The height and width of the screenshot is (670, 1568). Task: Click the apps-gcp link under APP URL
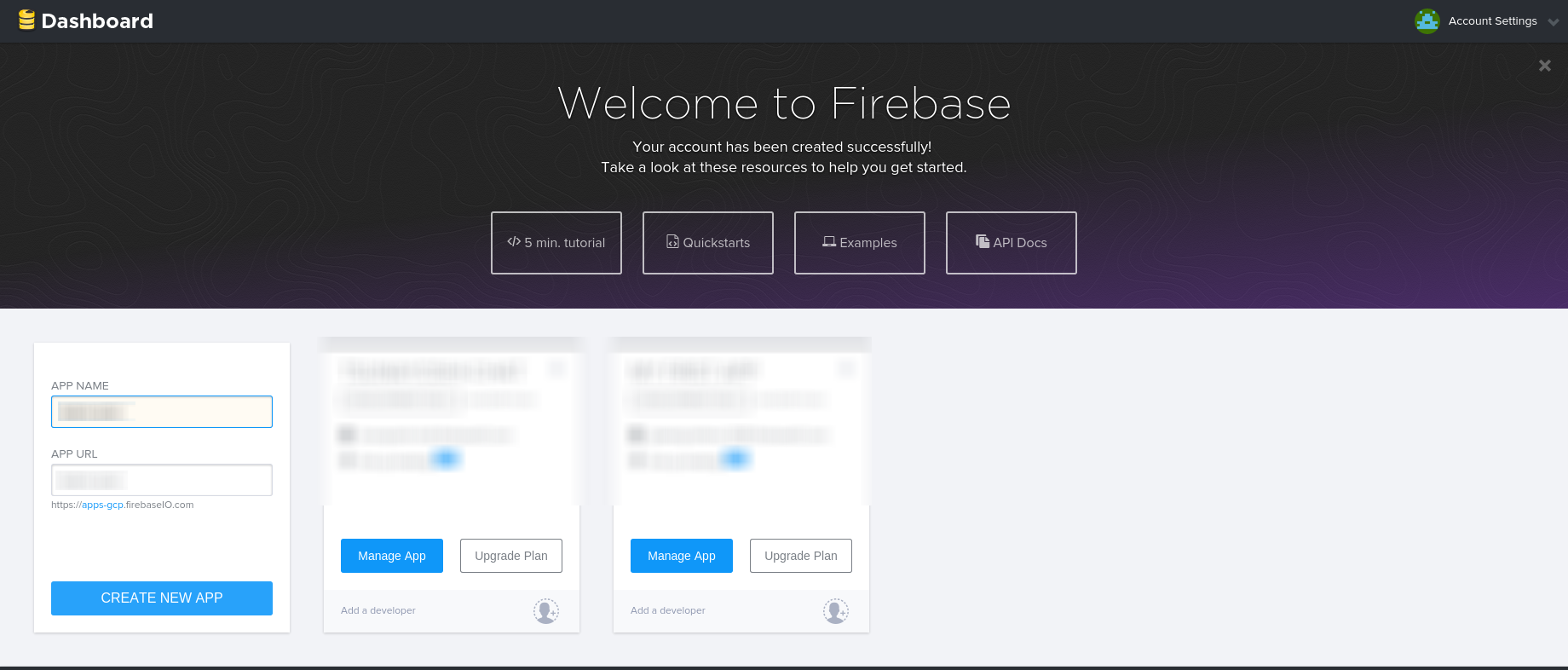[102, 505]
